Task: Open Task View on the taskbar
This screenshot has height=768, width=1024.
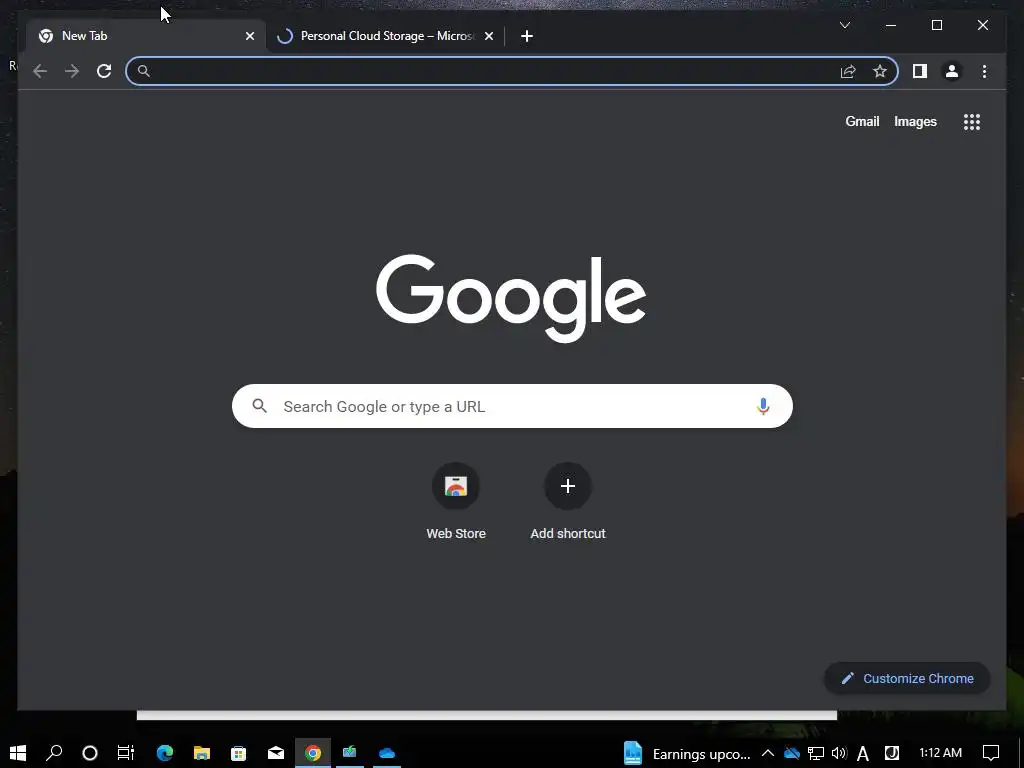Action: 125,753
